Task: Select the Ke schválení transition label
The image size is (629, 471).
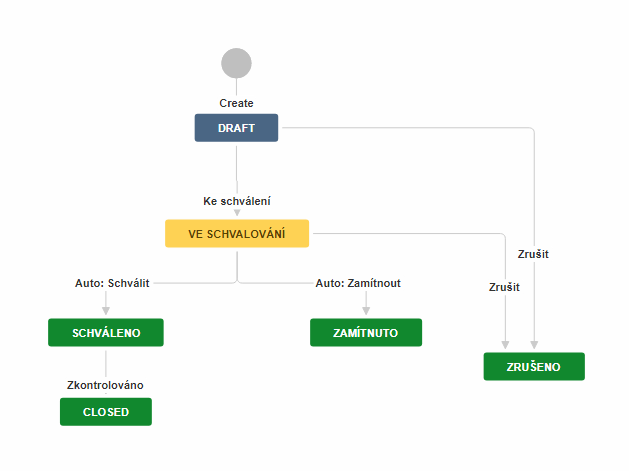Action: coord(237,201)
